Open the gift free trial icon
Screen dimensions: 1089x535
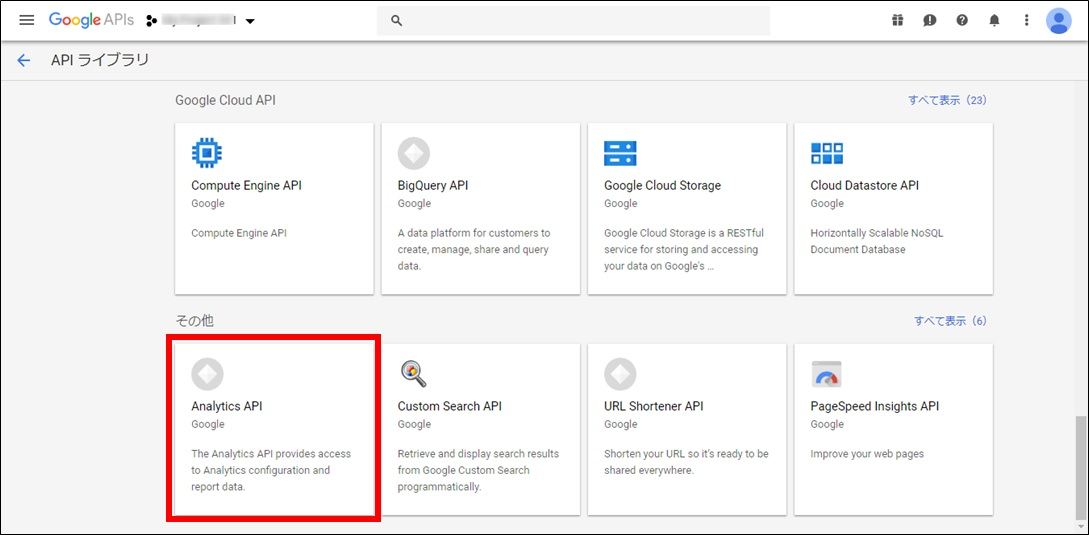point(897,20)
